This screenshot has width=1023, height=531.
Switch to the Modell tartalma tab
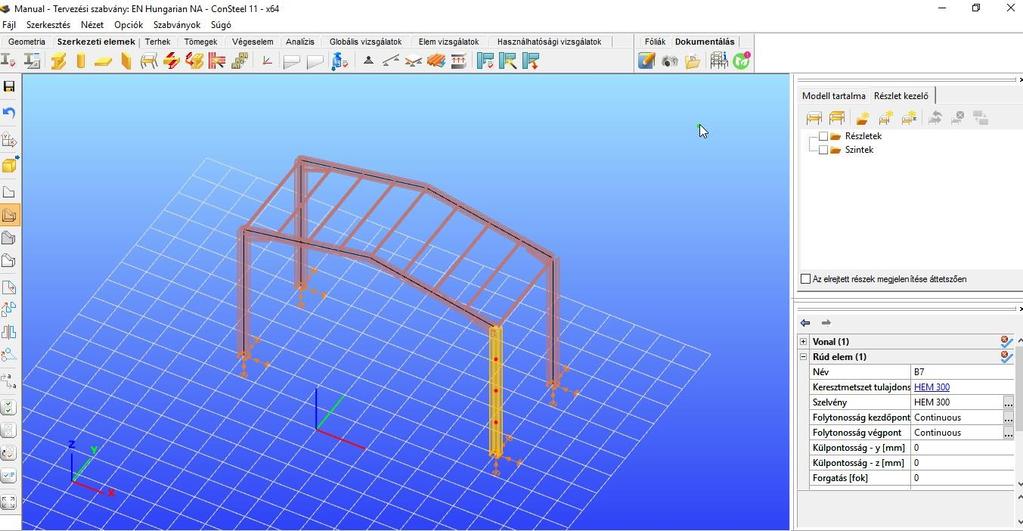coord(834,96)
